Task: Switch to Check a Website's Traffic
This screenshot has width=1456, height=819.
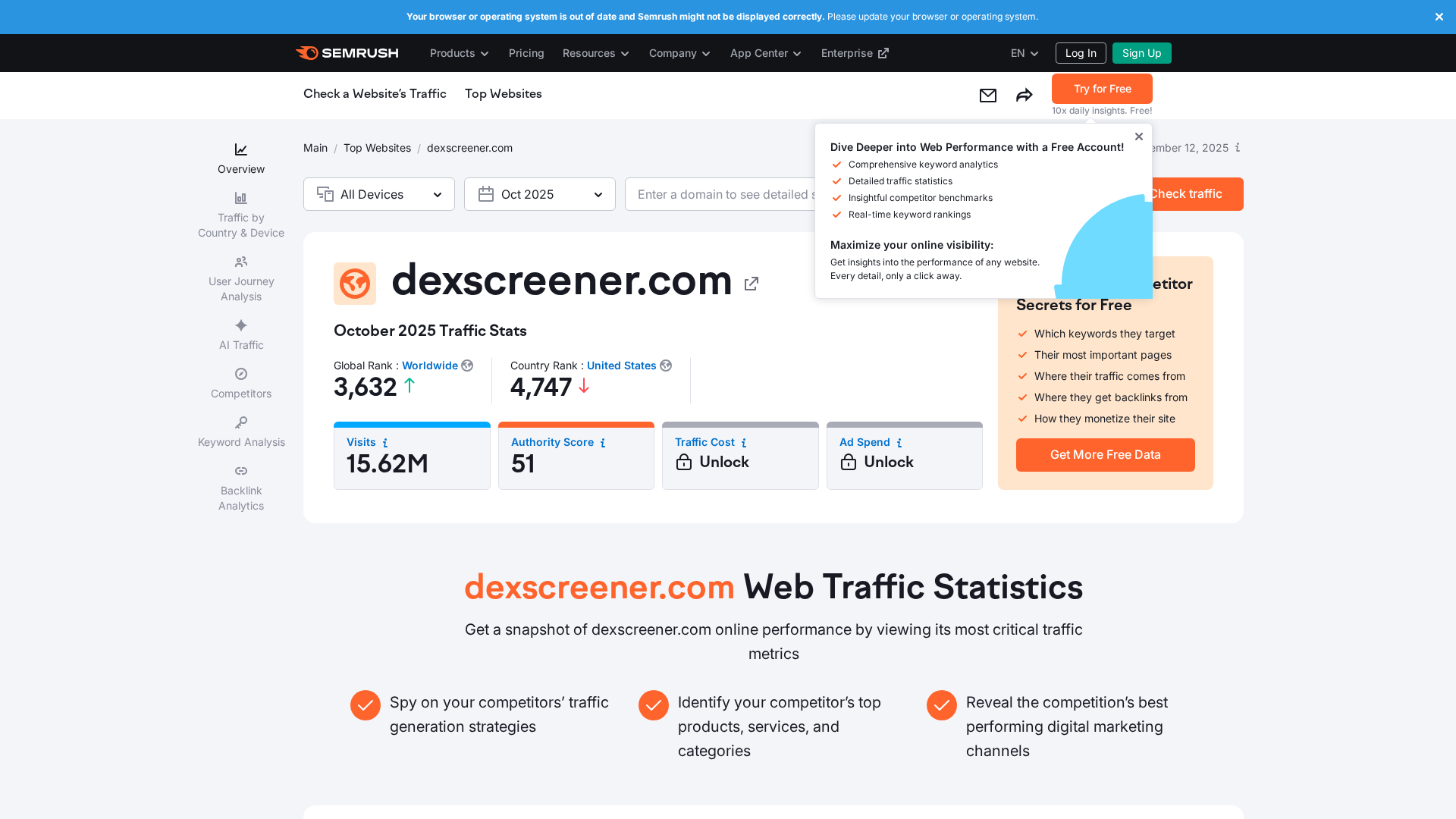Action: tap(375, 94)
